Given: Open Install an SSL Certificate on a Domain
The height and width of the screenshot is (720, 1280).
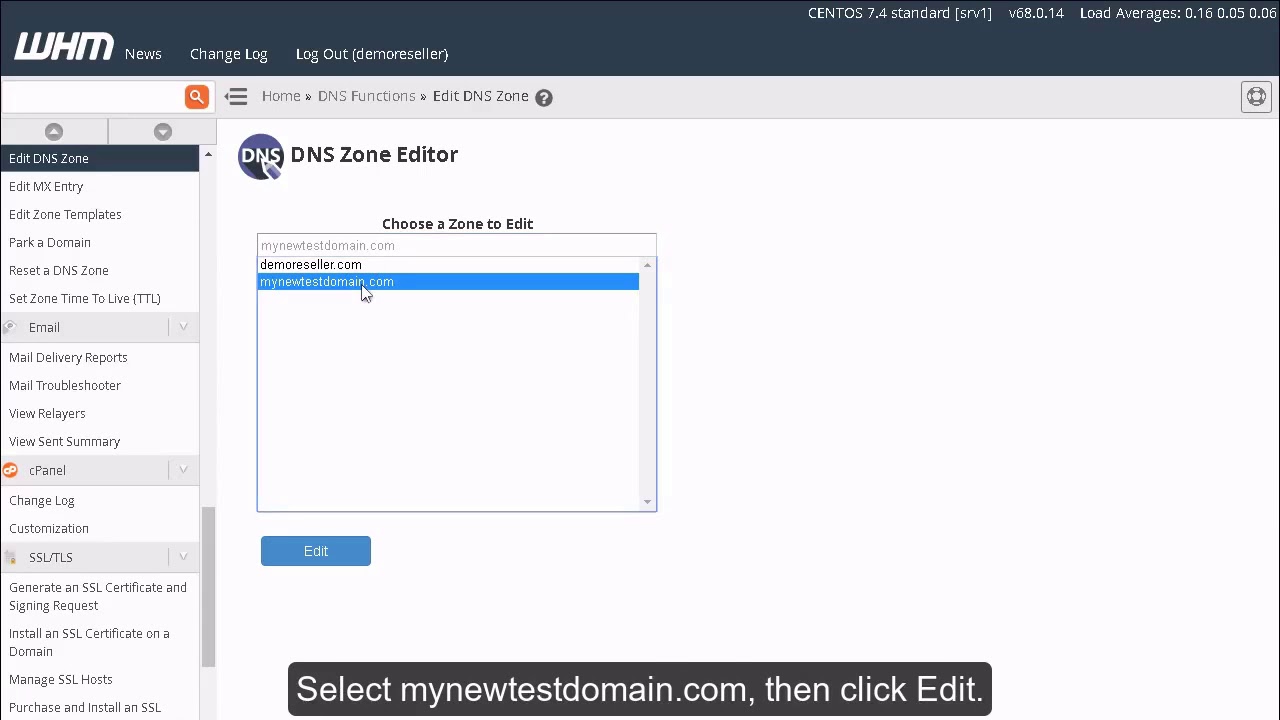Looking at the screenshot, I should pos(89,642).
